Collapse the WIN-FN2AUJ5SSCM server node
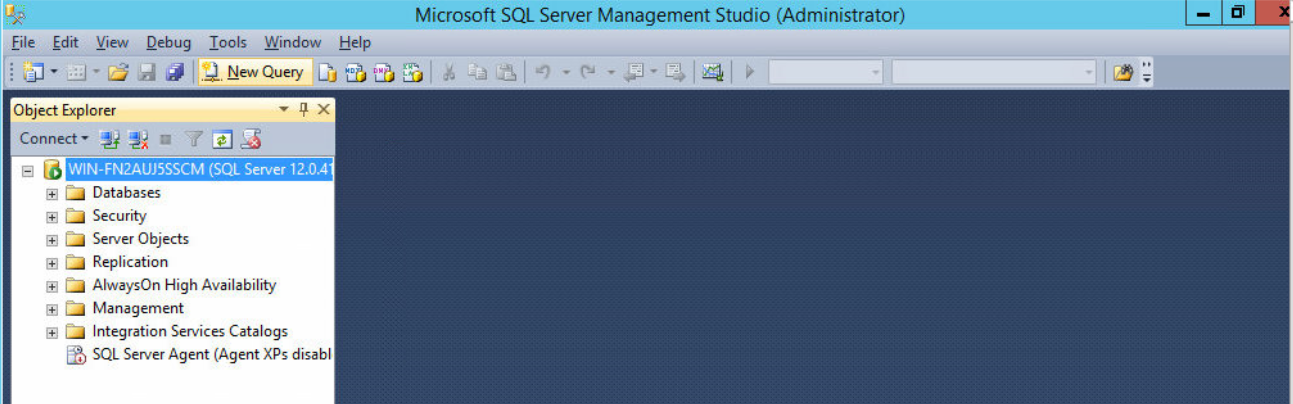This screenshot has height=404, width=1293. (x=28, y=170)
